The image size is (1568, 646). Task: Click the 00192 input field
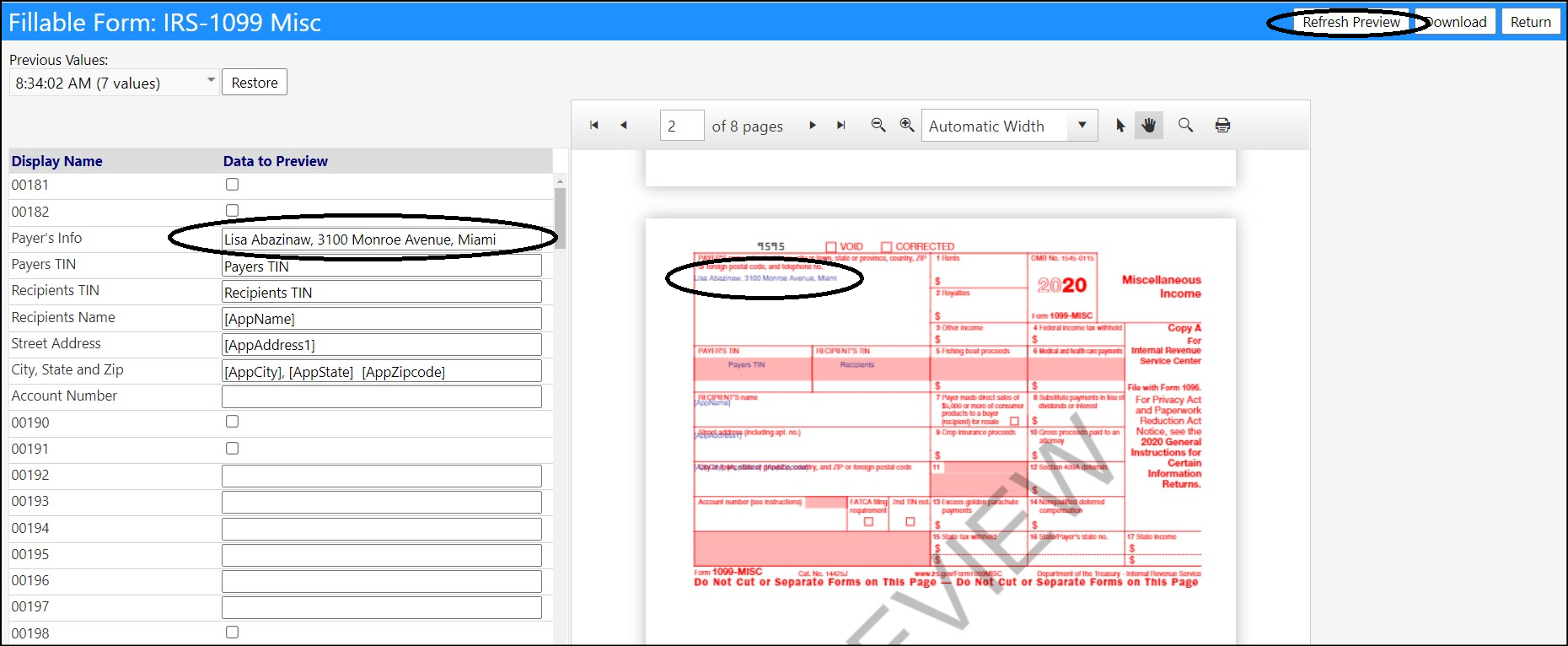click(382, 476)
